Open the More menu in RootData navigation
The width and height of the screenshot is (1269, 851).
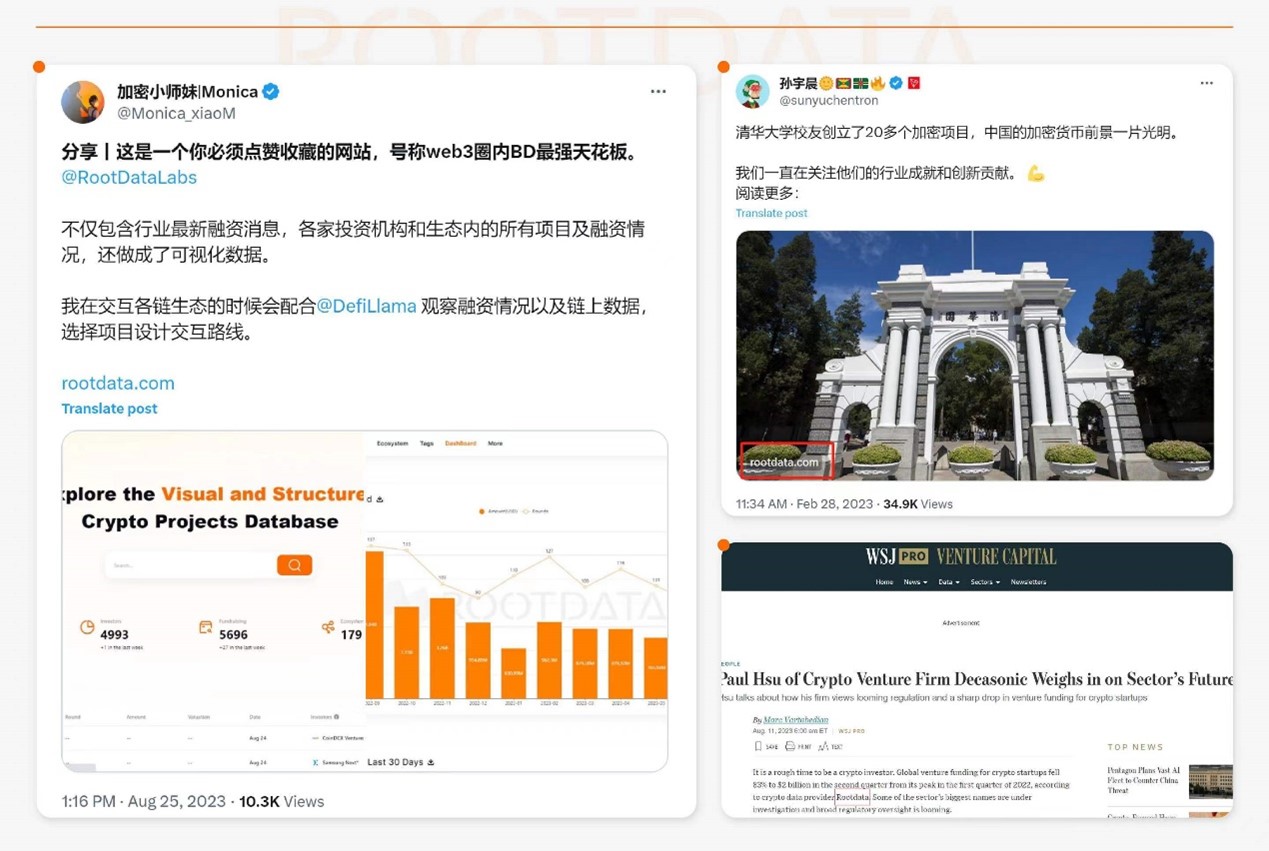pos(495,443)
